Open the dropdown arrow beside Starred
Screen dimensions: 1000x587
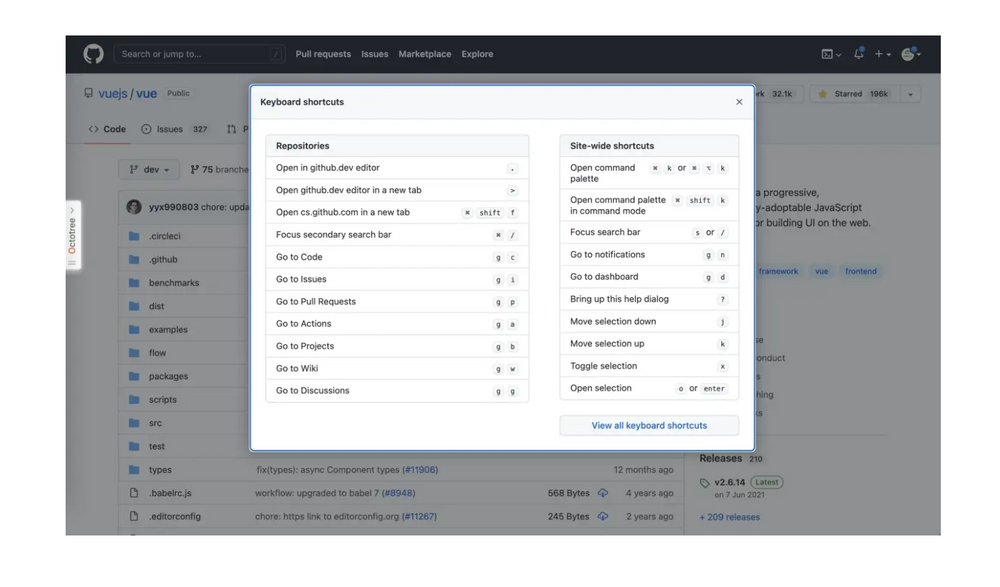click(910, 93)
